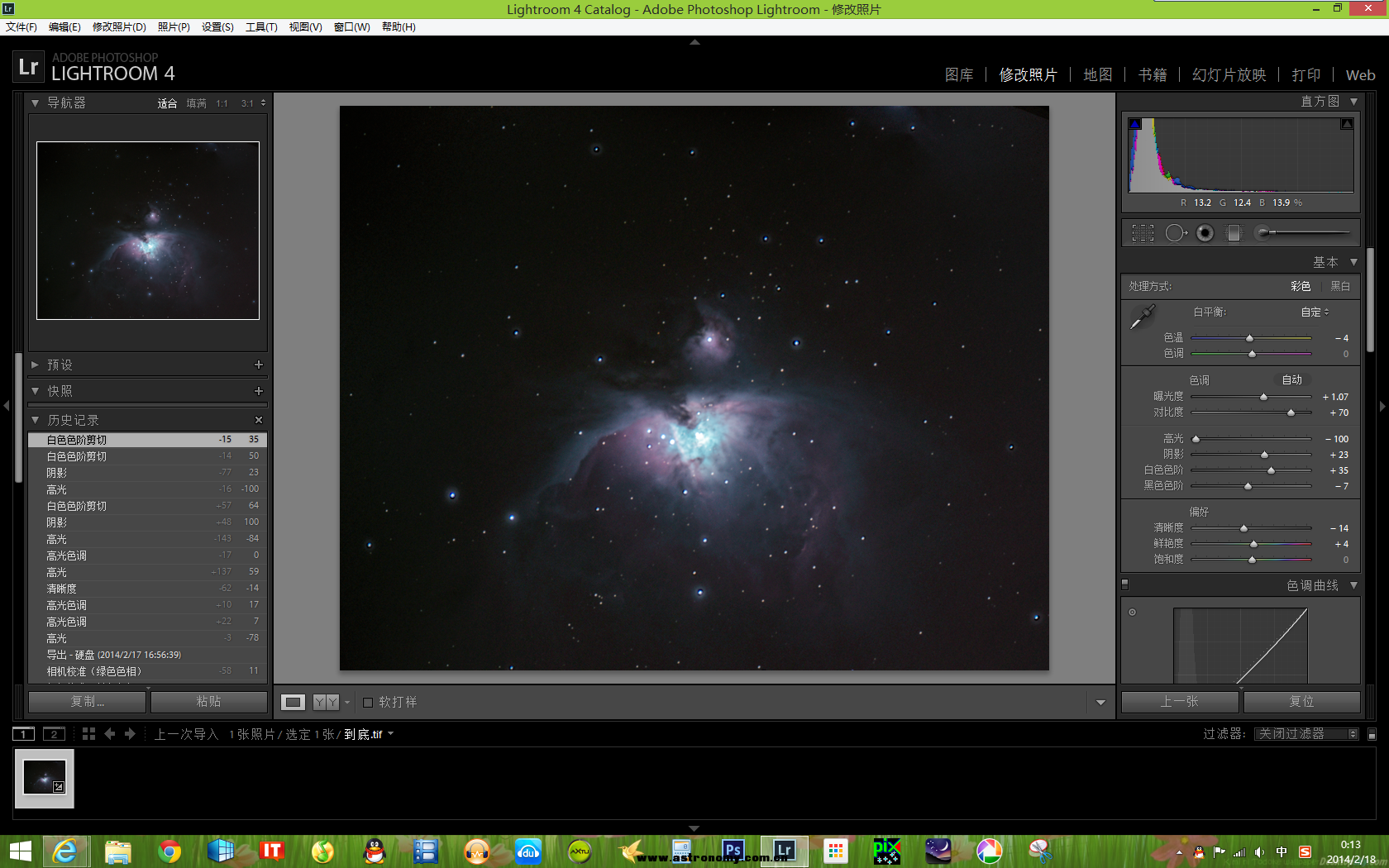Click the tone curve target adjustment tool

click(x=1133, y=613)
